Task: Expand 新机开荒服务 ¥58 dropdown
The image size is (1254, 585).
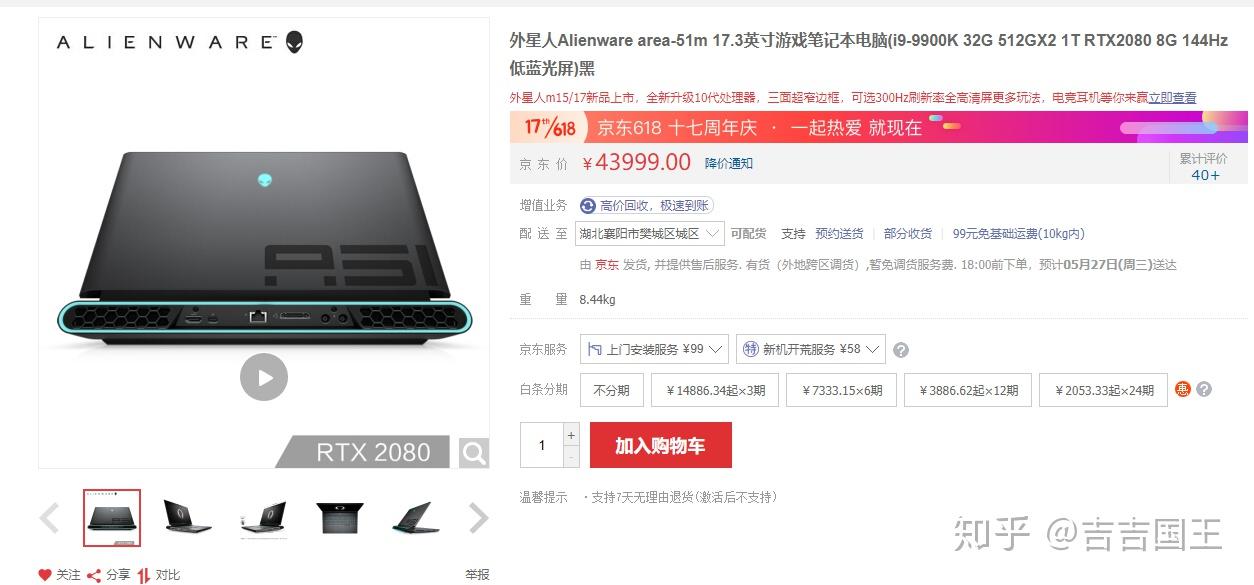Action: (x=811, y=349)
